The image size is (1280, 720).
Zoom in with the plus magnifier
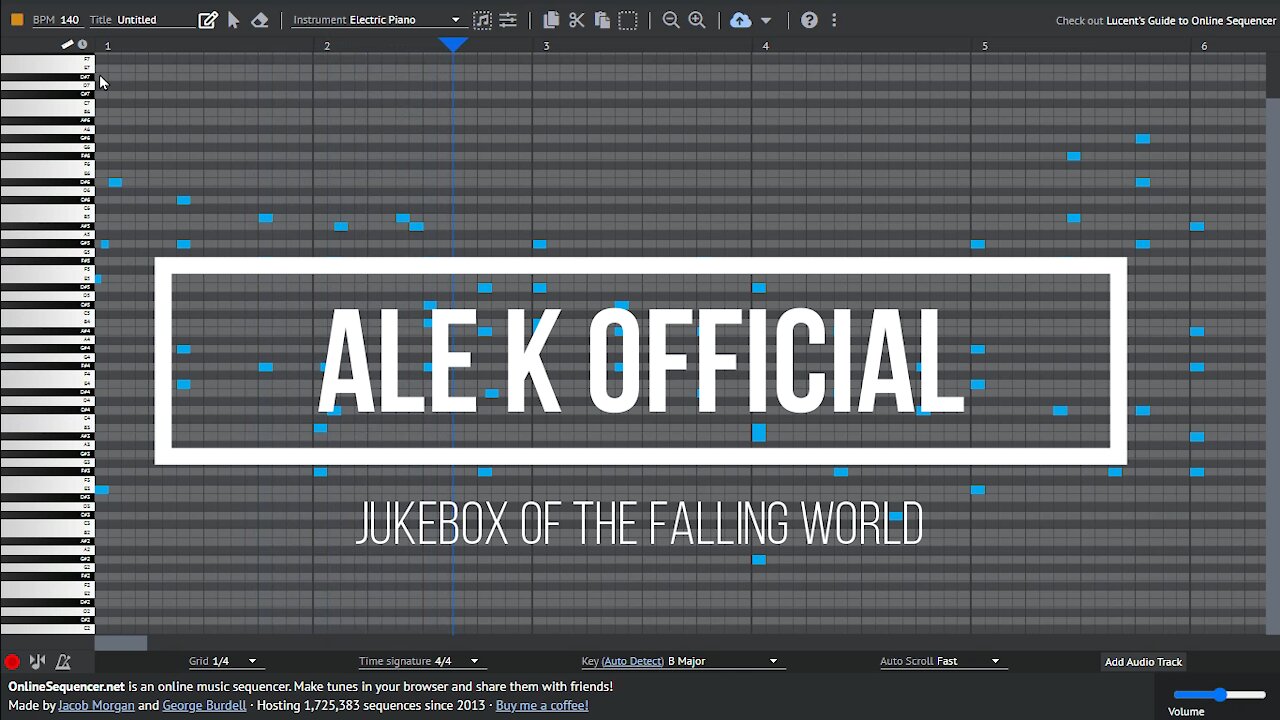(x=697, y=20)
